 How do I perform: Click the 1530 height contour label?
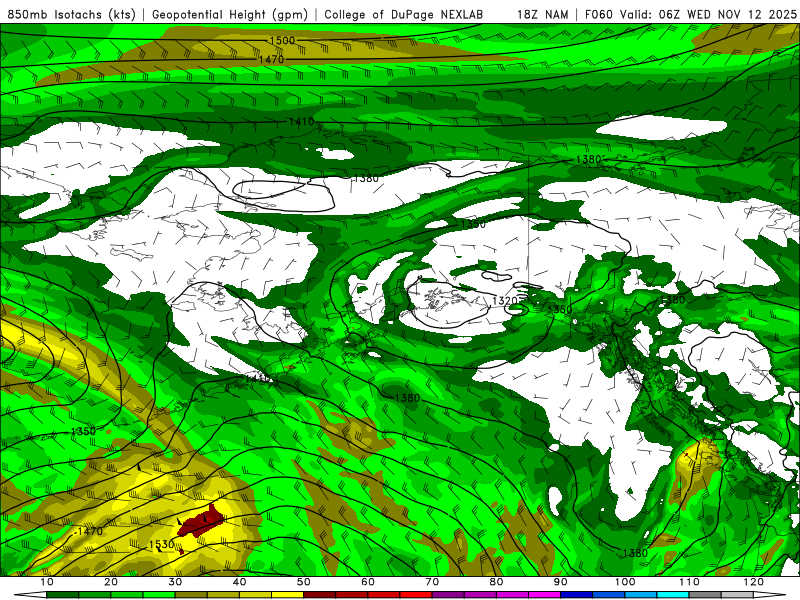pyautogui.click(x=162, y=545)
